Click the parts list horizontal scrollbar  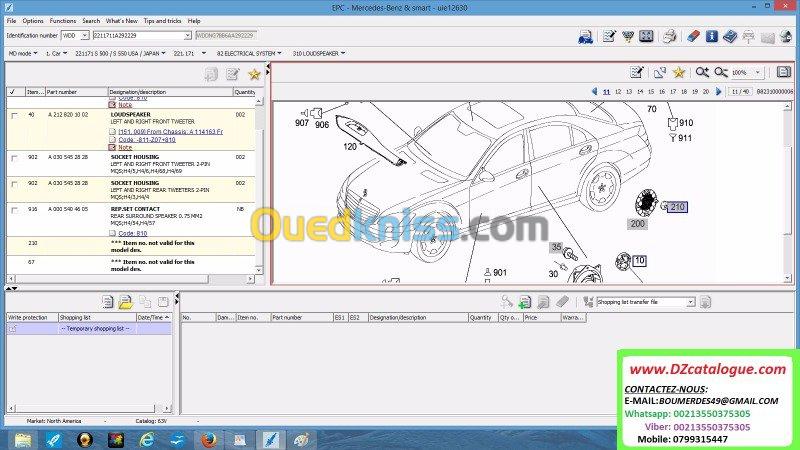pos(131,279)
